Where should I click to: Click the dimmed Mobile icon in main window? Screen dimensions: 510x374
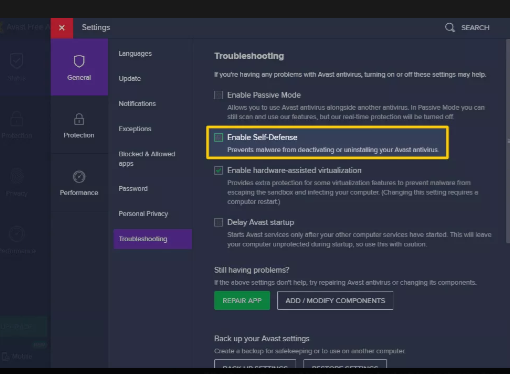click(6, 357)
